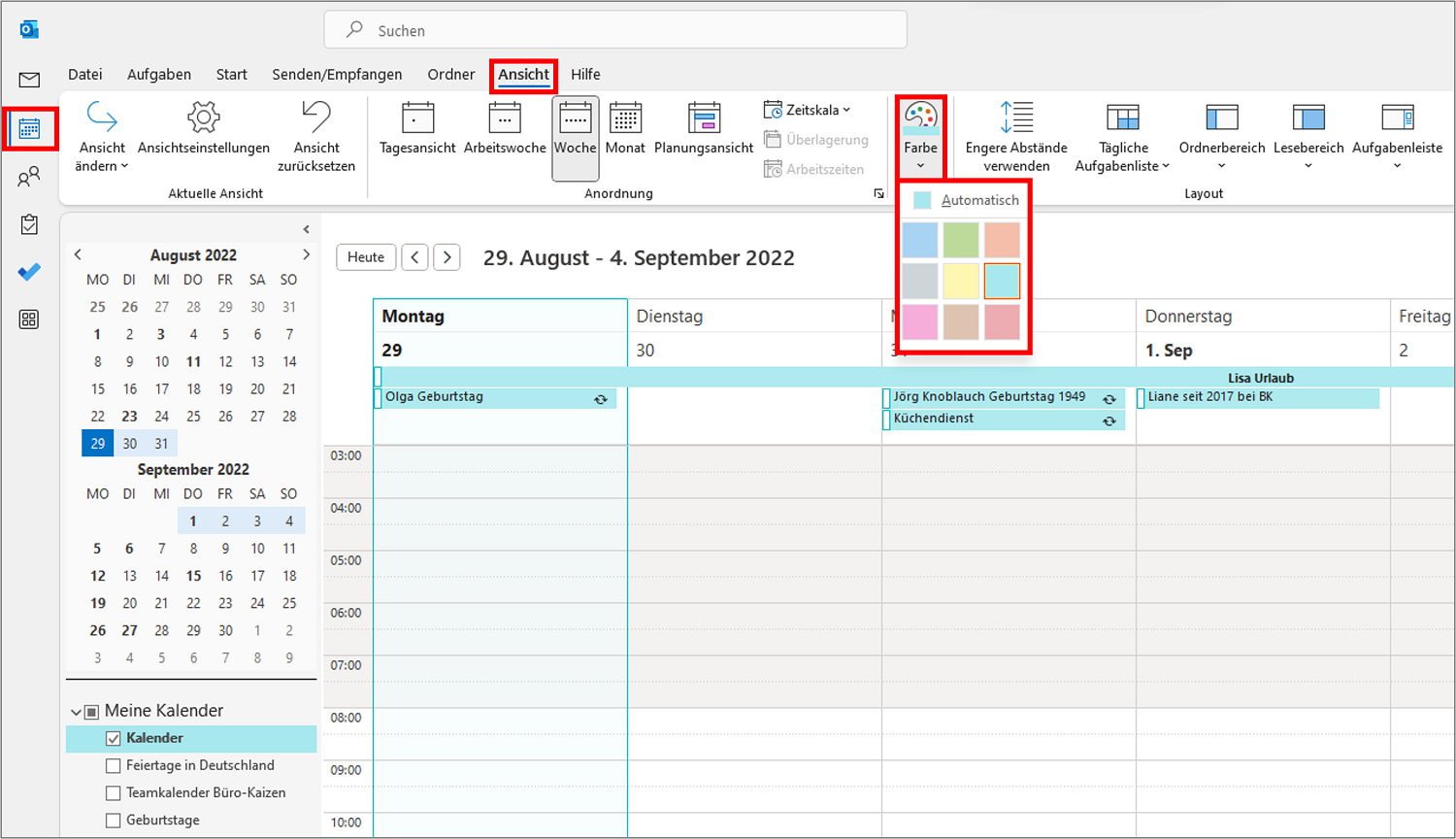Pick the gray color swatch

920,281
